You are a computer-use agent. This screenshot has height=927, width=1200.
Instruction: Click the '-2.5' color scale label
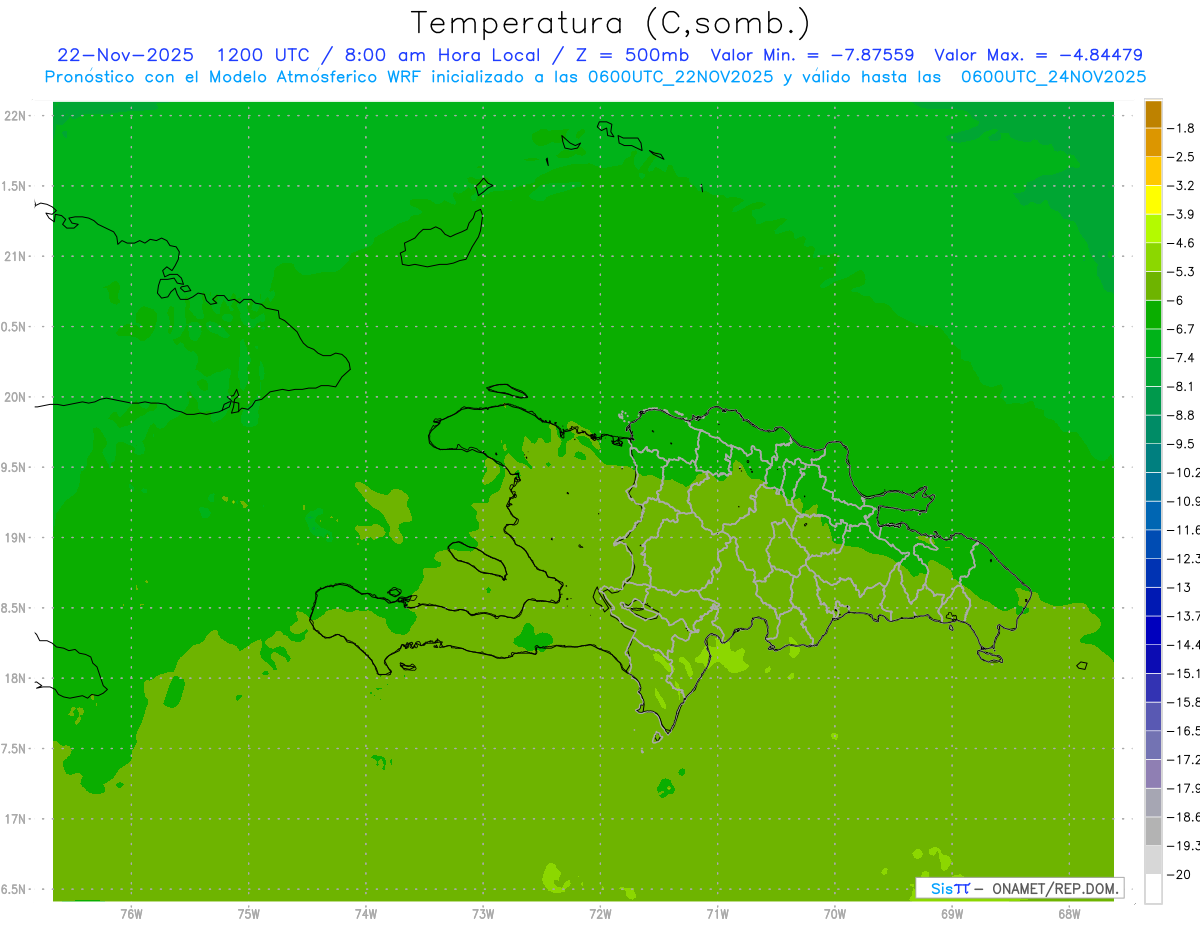pyautogui.click(x=1182, y=157)
